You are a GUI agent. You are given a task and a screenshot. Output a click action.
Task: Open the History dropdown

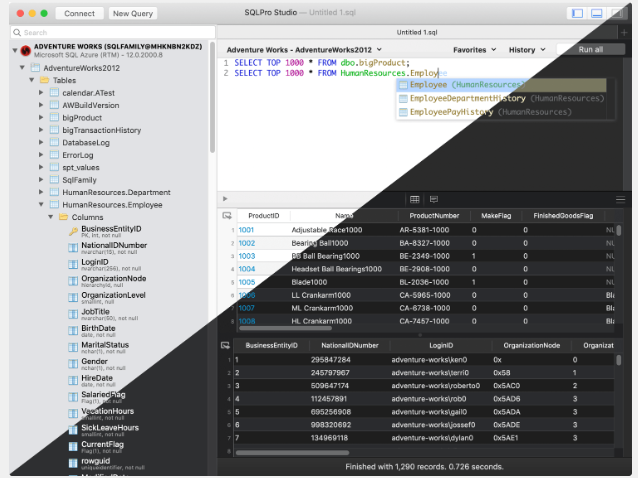pos(526,49)
